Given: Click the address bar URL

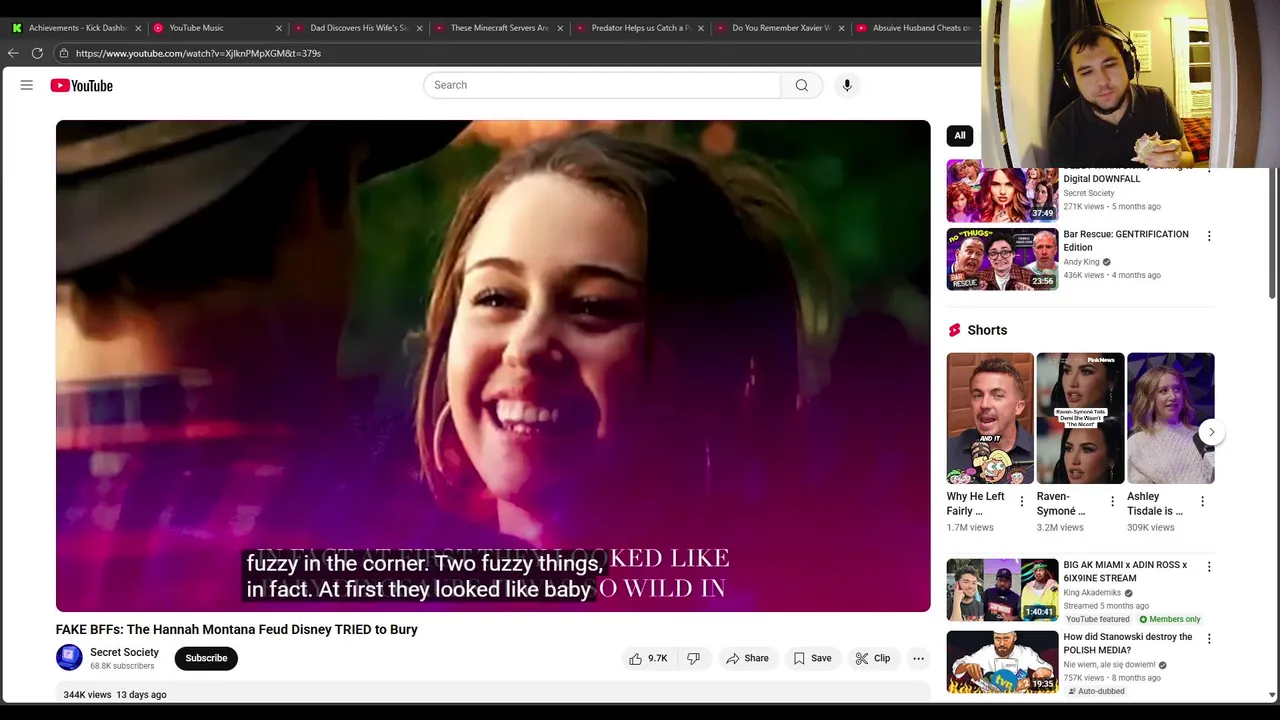Looking at the screenshot, I should point(198,53).
